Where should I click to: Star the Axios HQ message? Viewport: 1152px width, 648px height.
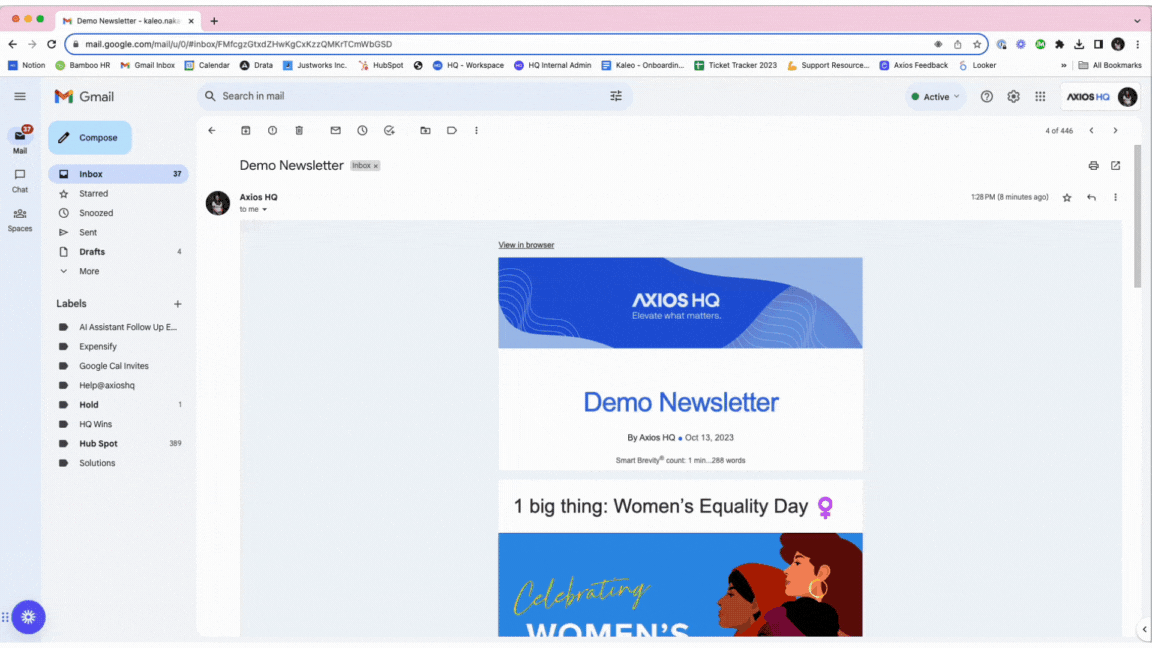point(1067,198)
